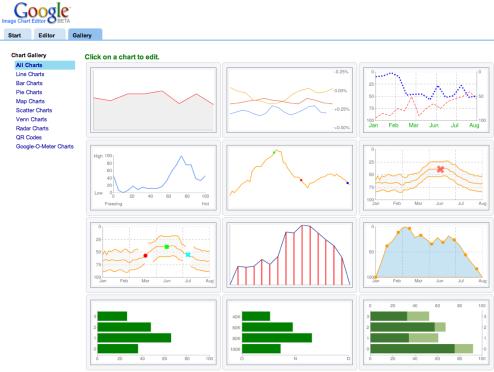This screenshot has width=494, height=372.
Task: Open QR Codes category
Action: pyautogui.click(x=29, y=137)
